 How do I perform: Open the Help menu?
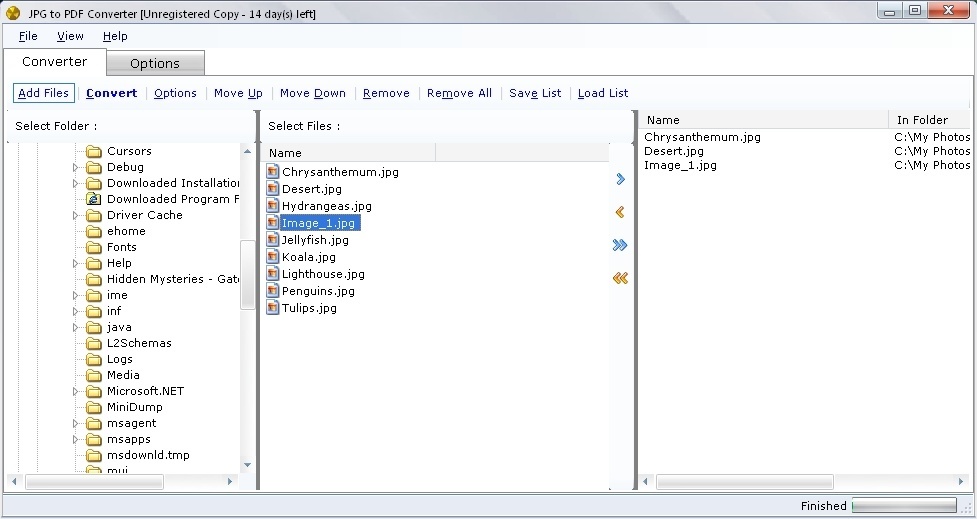coord(115,36)
